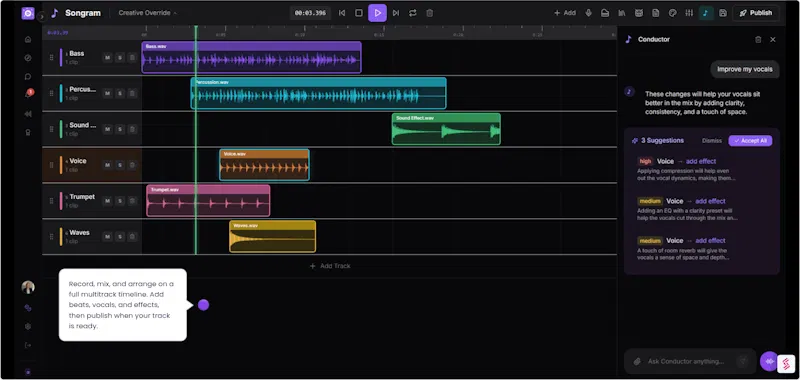This screenshot has height=380, width=800.
Task: Click the link icon in the left sidebar
Action: [28, 308]
